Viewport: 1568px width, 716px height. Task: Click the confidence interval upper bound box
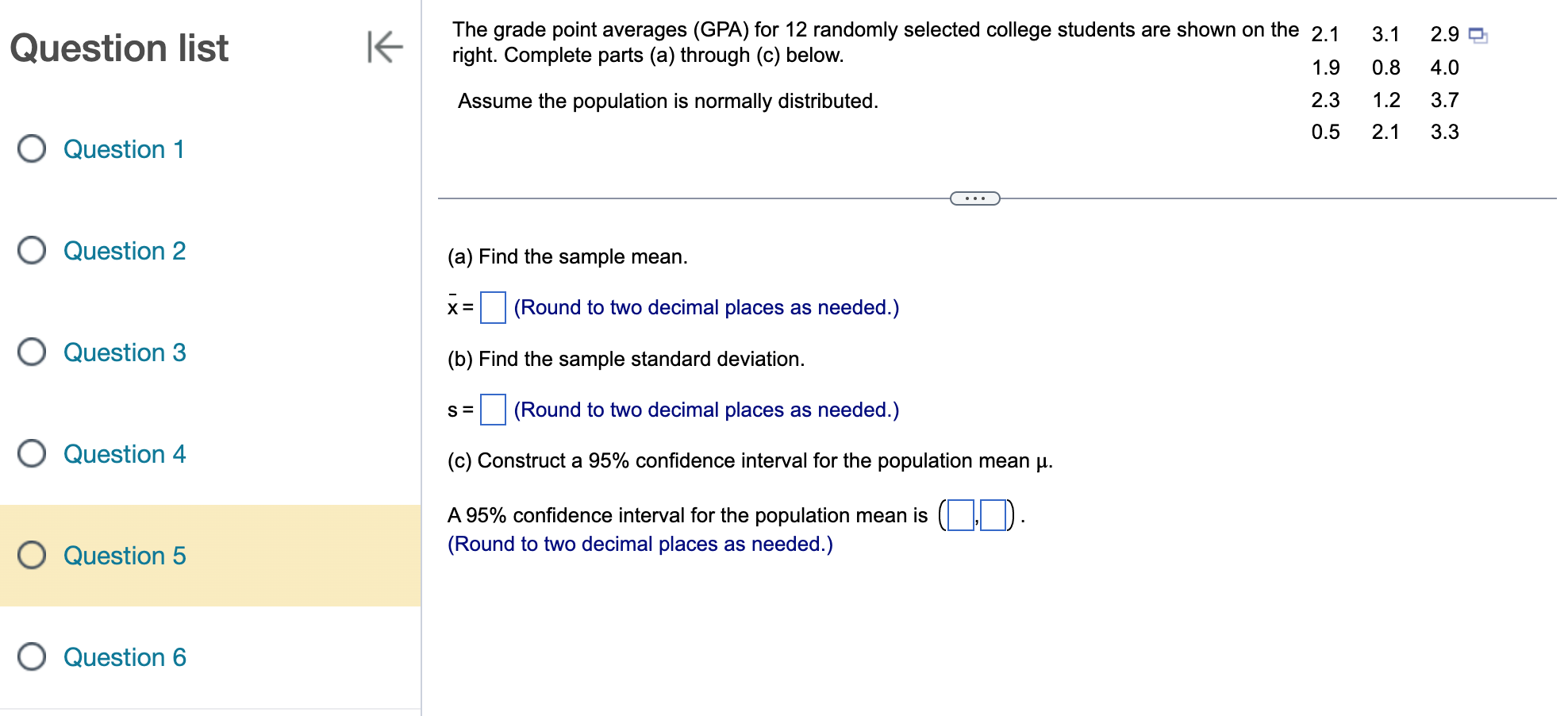(994, 515)
